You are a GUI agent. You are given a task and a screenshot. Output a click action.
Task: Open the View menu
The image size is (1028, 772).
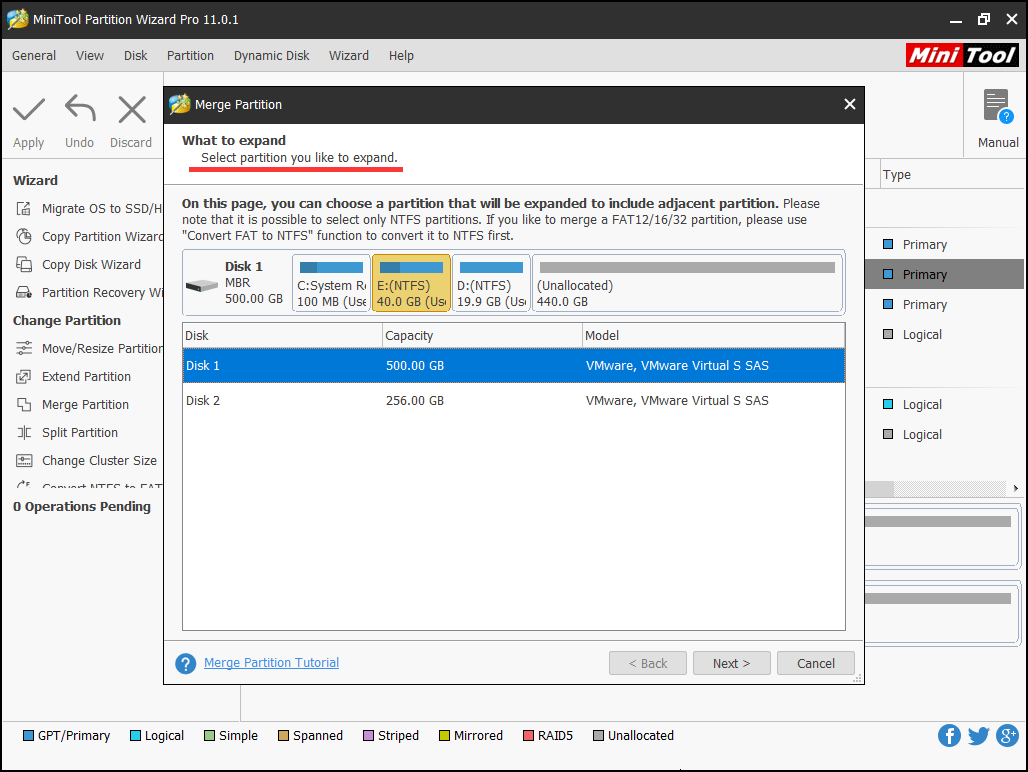pyautogui.click(x=90, y=56)
